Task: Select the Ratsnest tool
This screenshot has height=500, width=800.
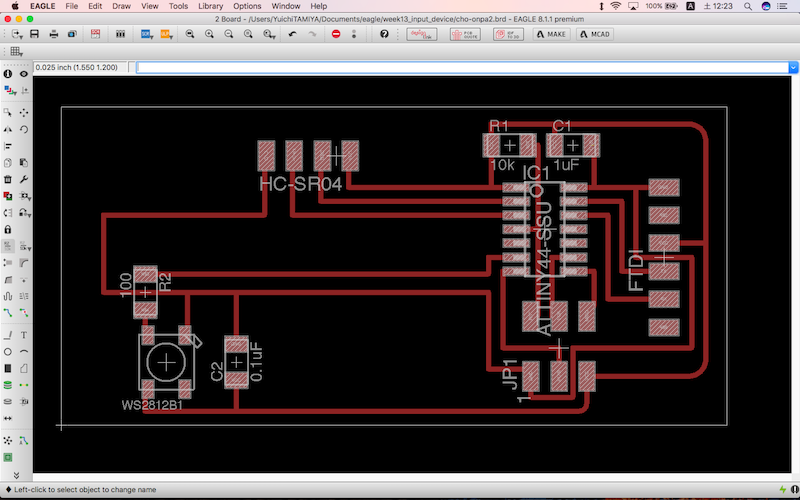Action: [8, 440]
